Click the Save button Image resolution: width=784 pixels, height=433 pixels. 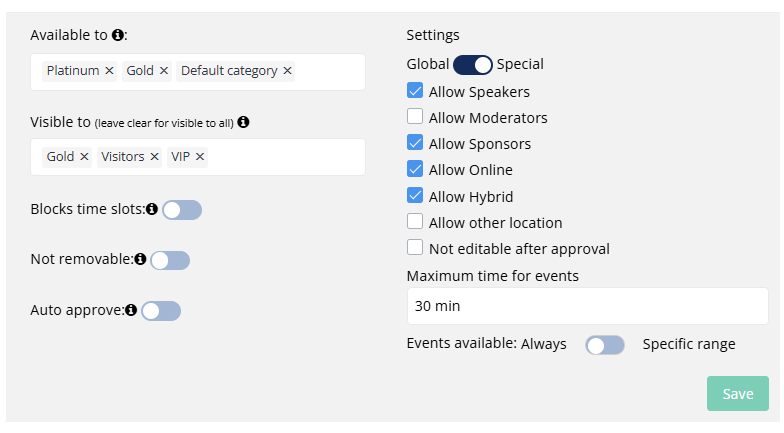[x=737, y=394]
